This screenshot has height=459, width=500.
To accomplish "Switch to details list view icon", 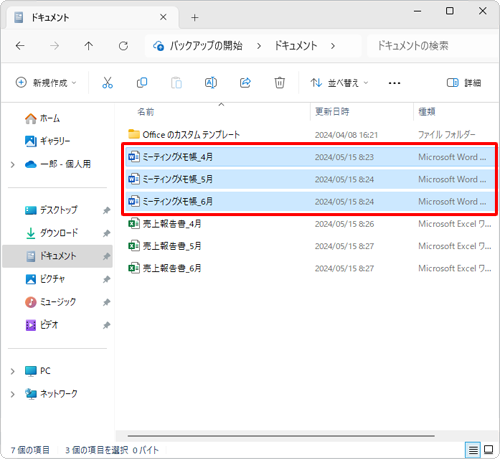I will click(473, 450).
